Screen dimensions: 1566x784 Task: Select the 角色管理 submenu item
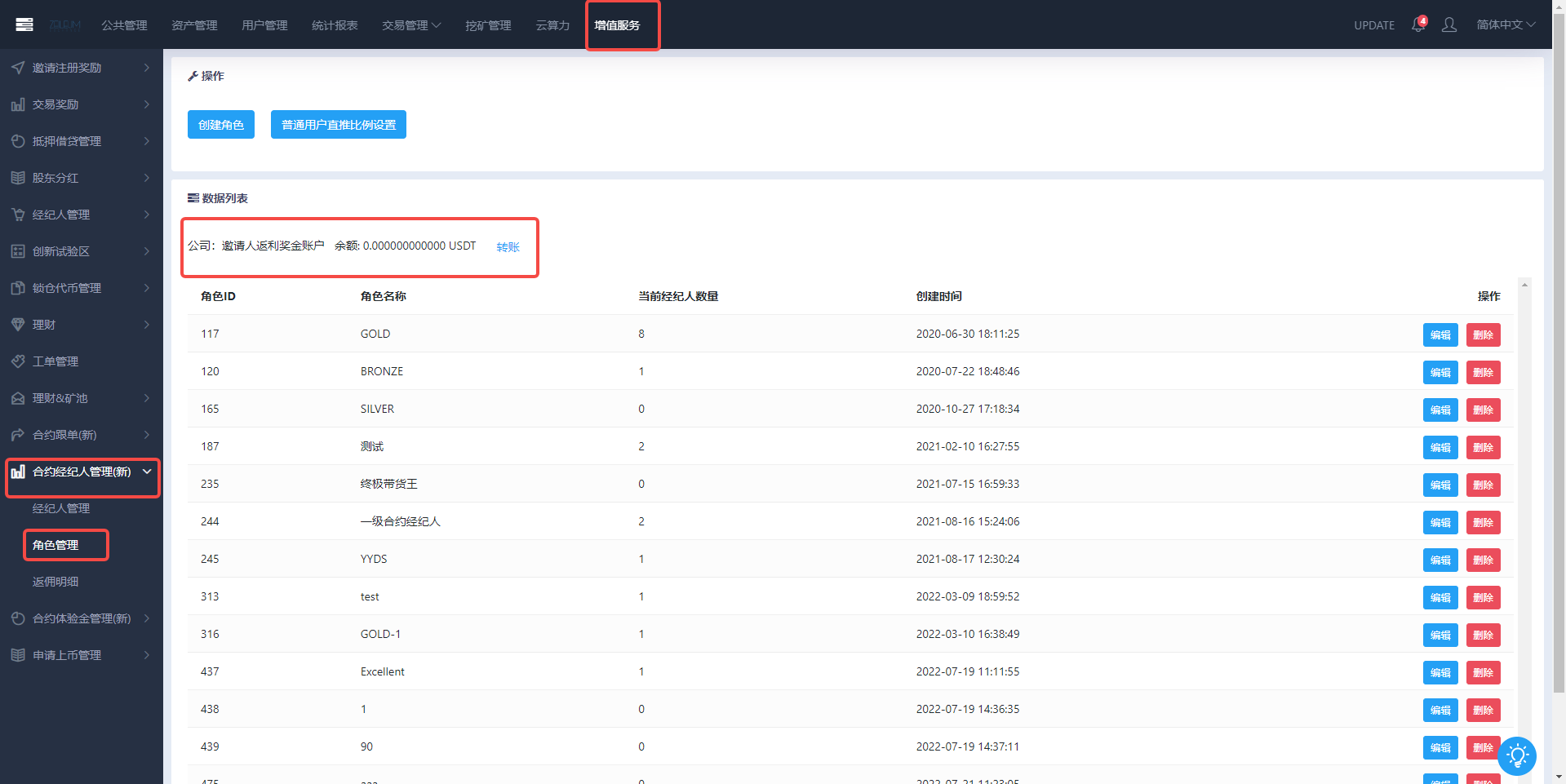pos(55,545)
